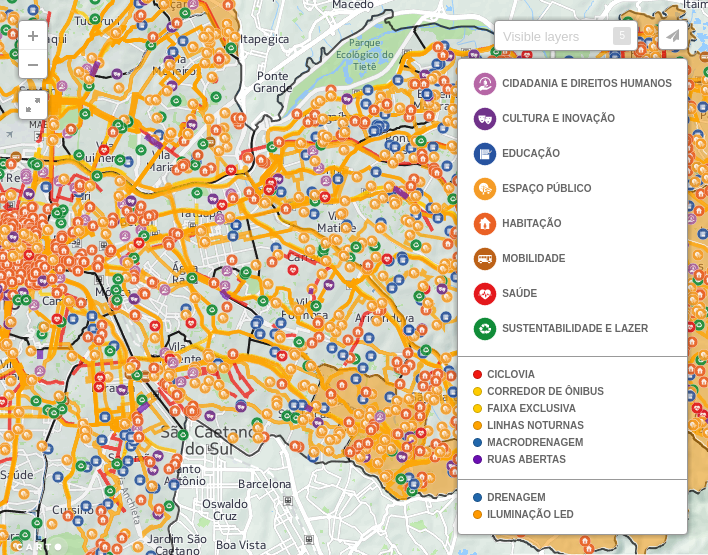Select LINHAS NOTURNAS layer label
Image resolution: width=708 pixels, height=555 pixels.
pyautogui.click(x=536, y=425)
